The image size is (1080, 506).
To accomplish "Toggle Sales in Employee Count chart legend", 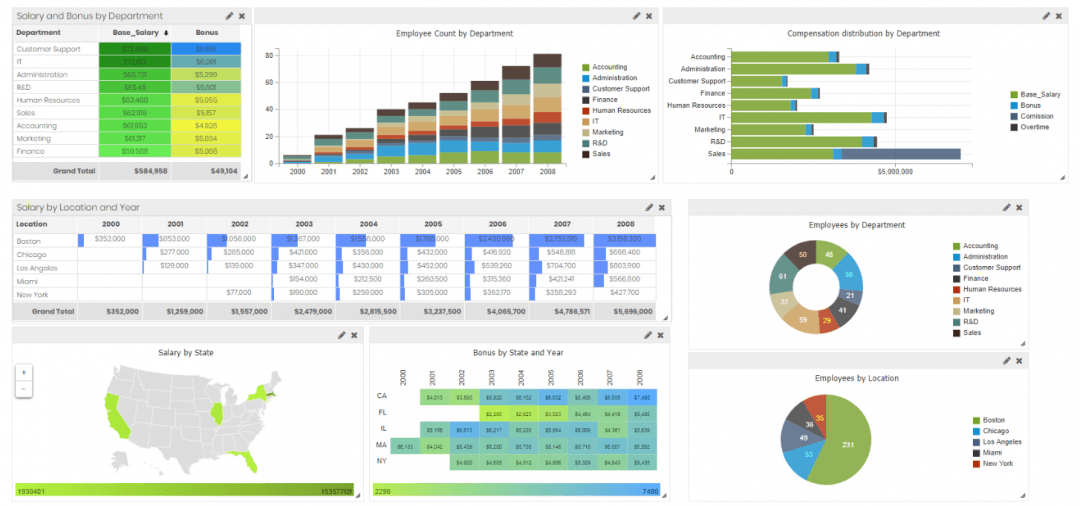I will pos(596,154).
